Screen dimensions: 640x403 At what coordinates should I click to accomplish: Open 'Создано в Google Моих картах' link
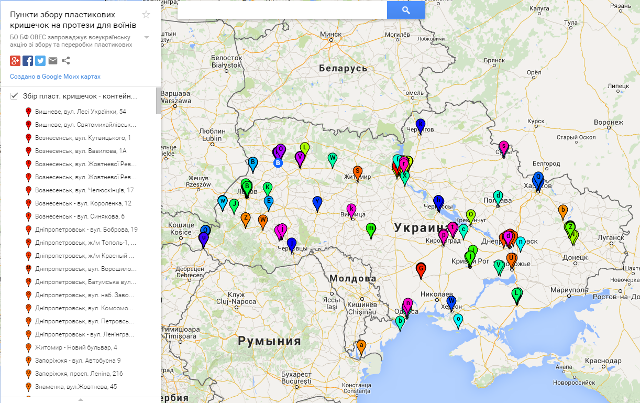[55, 76]
